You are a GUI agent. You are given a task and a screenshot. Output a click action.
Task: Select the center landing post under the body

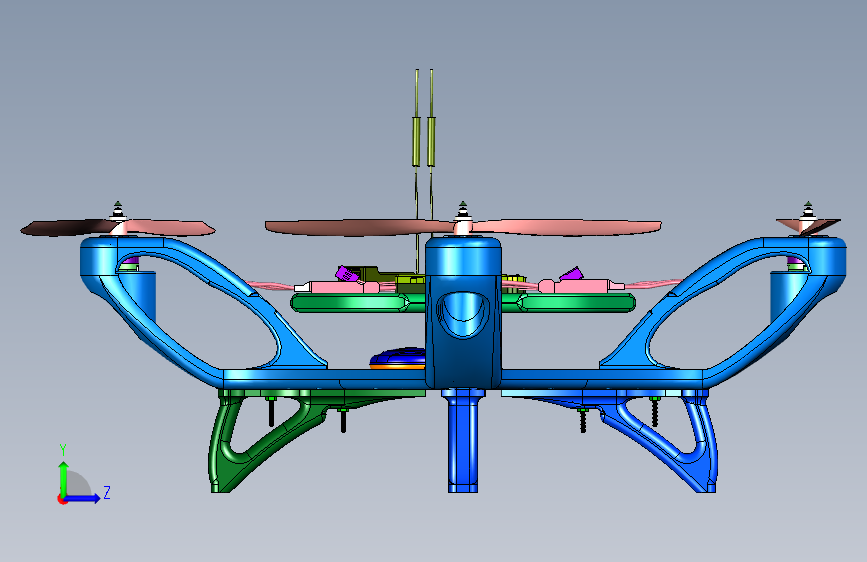point(463,441)
